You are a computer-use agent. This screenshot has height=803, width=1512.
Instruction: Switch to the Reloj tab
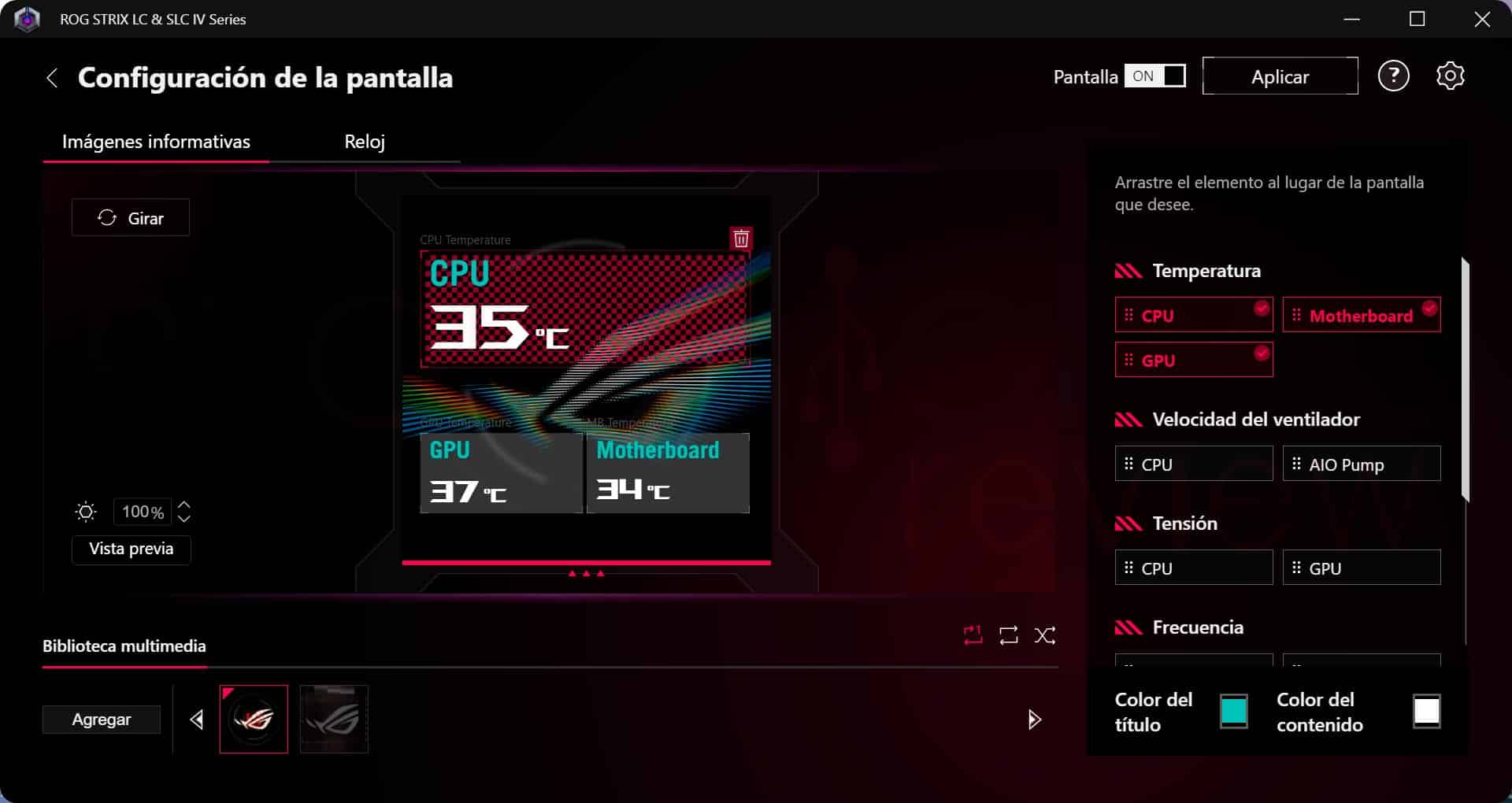coord(365,142)
